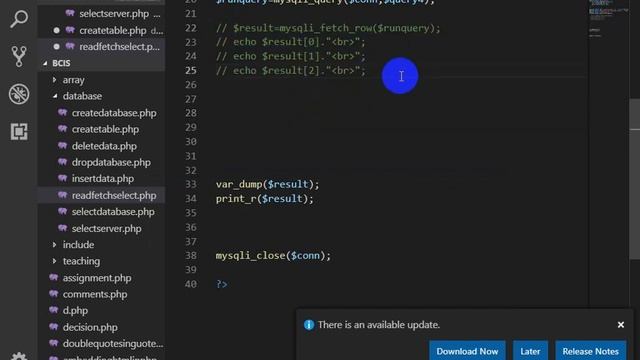Open insertdata.php file
Image resolution: width=640 pixels, height=360 pixels.
pyautogui.click(x=102, y=178)
